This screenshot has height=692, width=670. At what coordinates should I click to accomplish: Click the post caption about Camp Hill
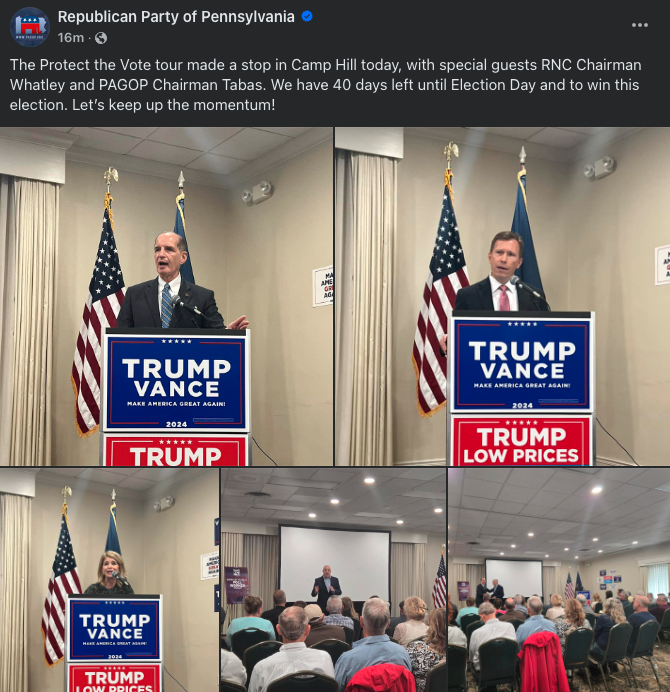tap(326, 85)
